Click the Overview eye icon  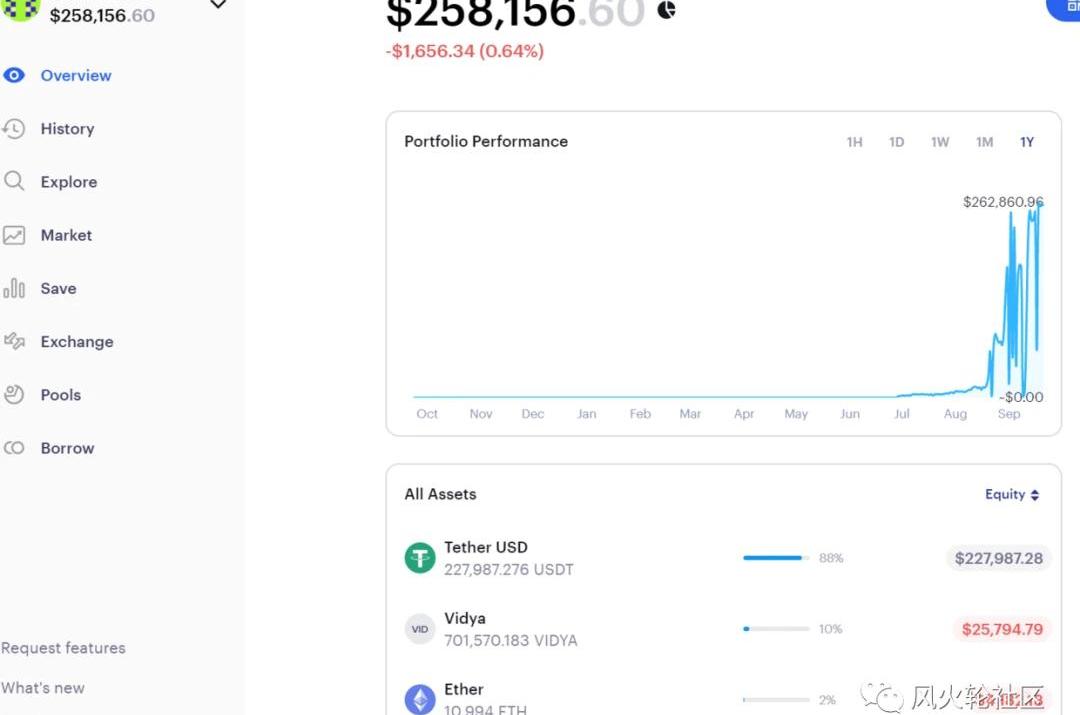coord(14,75)
